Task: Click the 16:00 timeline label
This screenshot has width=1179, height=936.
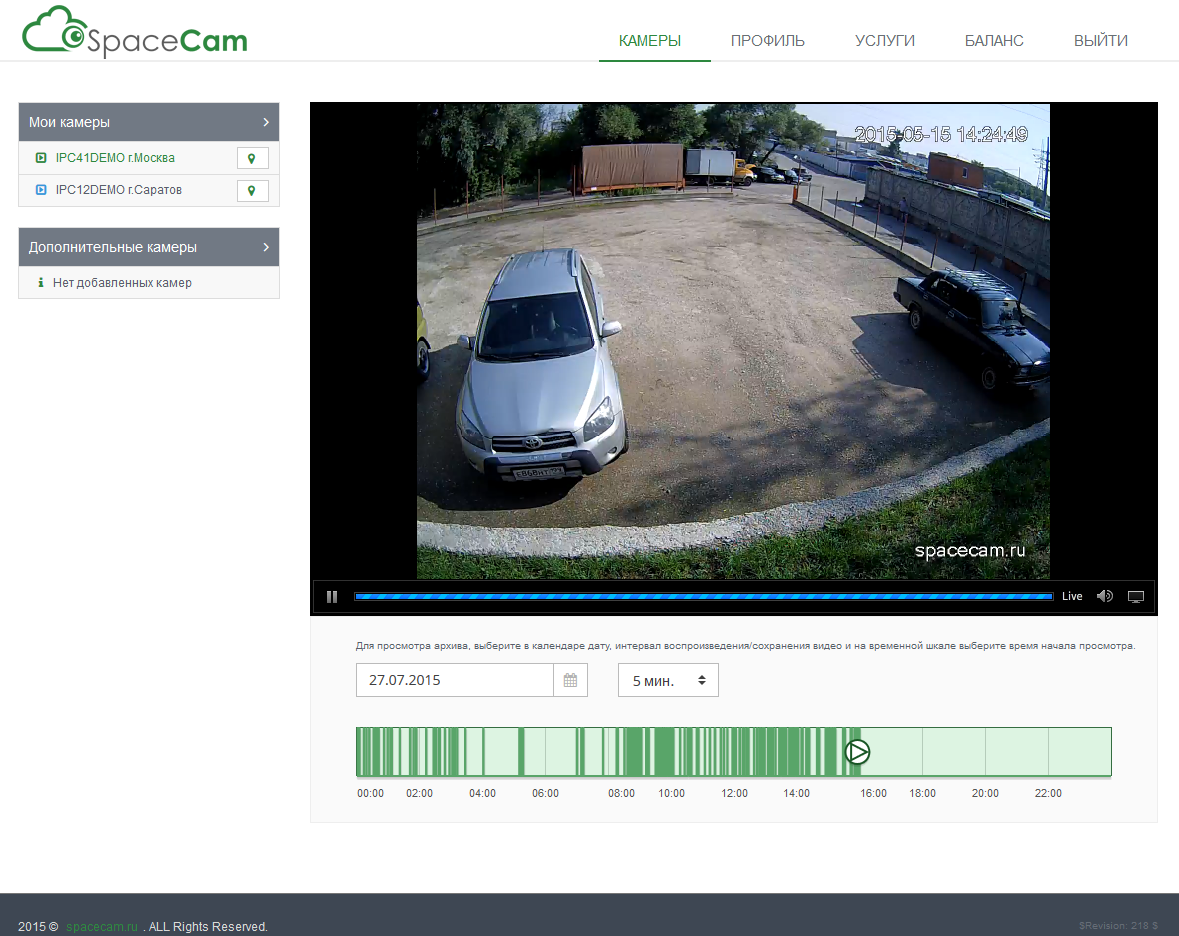Action: tap(874, 793)
